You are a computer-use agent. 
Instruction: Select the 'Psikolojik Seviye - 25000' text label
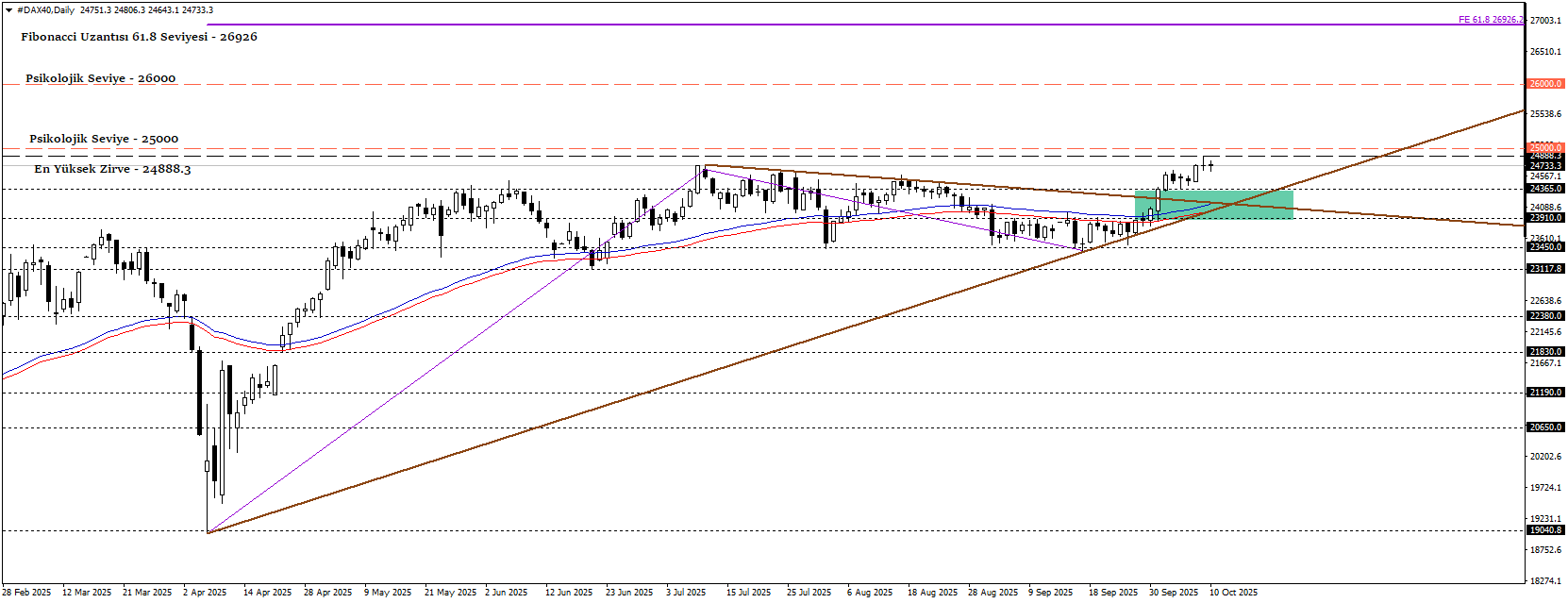tap(104, 139)
